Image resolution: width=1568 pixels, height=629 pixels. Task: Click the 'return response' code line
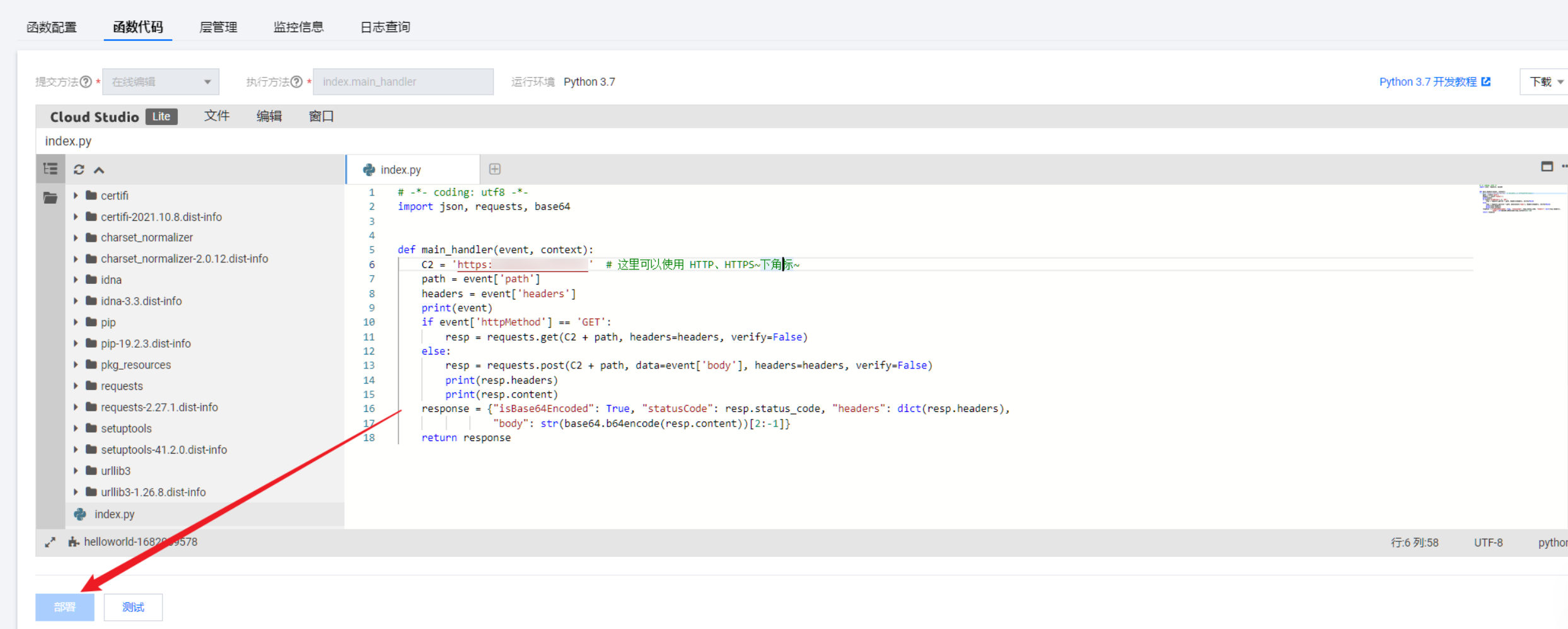466,438
